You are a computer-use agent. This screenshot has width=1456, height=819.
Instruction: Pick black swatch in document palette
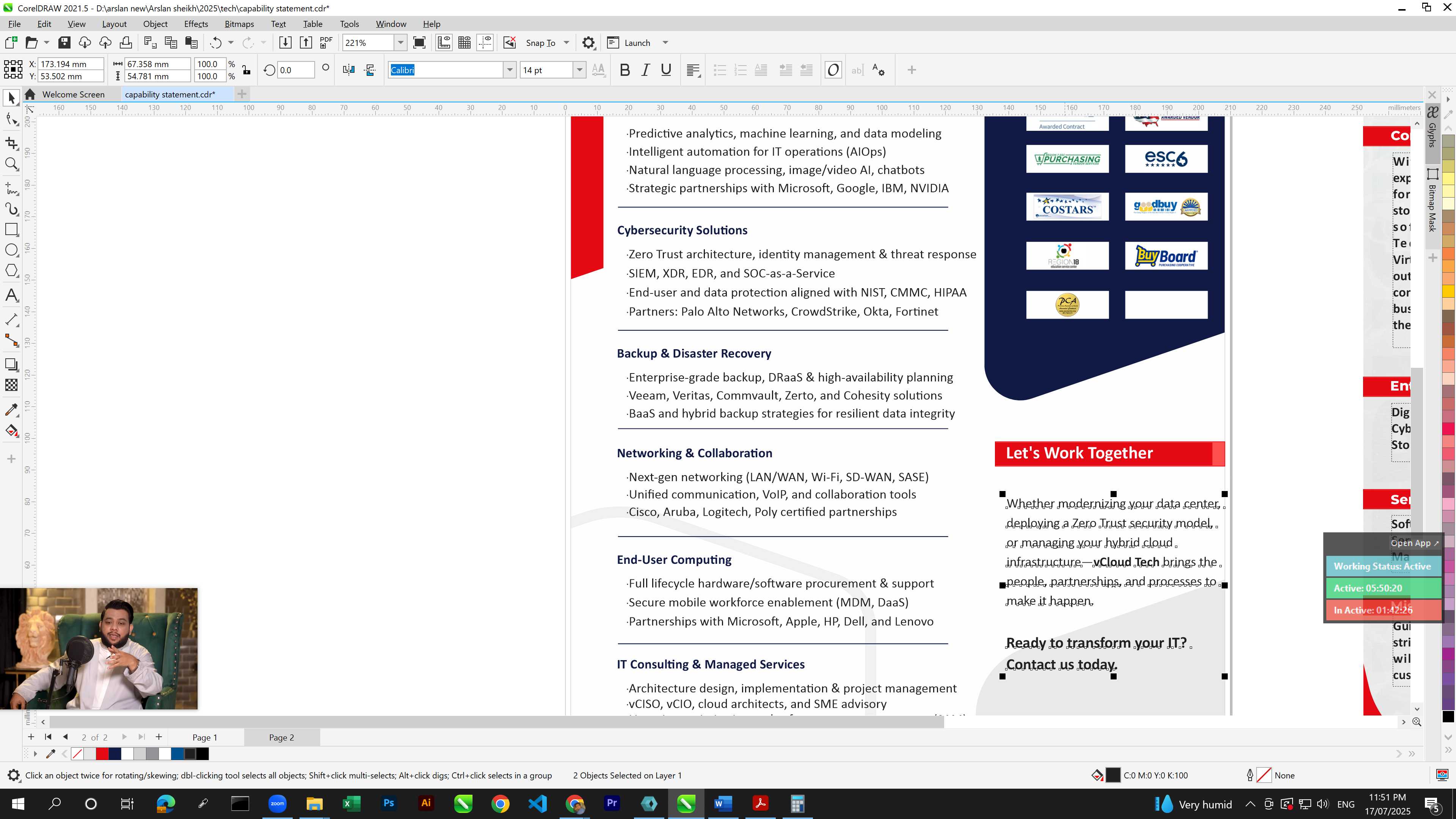pos(202,753)
